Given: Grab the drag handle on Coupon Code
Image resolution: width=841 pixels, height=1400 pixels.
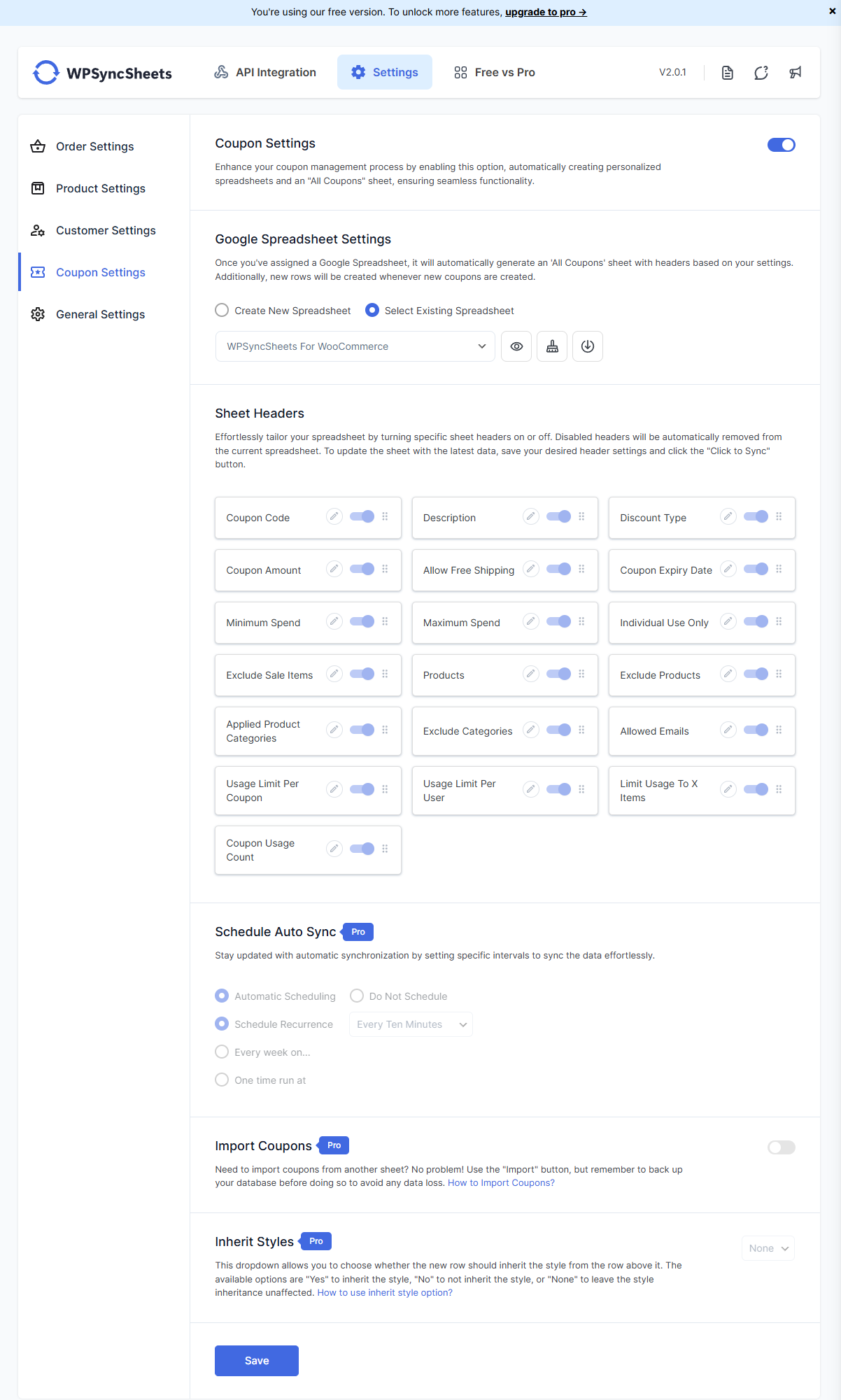Looking at the screenshot, I should (385, 516).
